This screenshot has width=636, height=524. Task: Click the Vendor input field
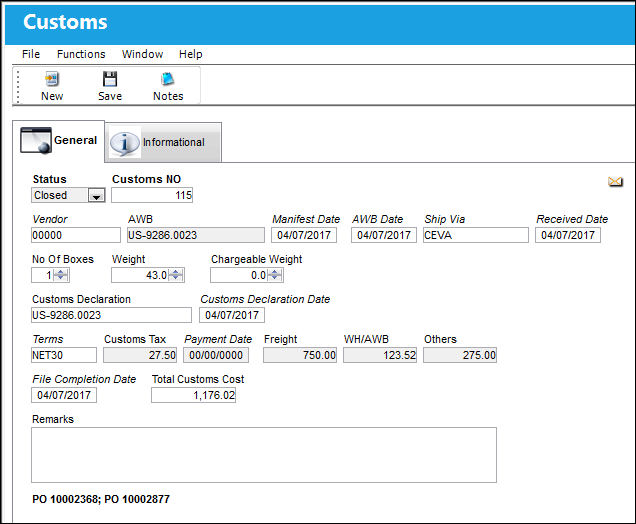click(x=76, y=235)
